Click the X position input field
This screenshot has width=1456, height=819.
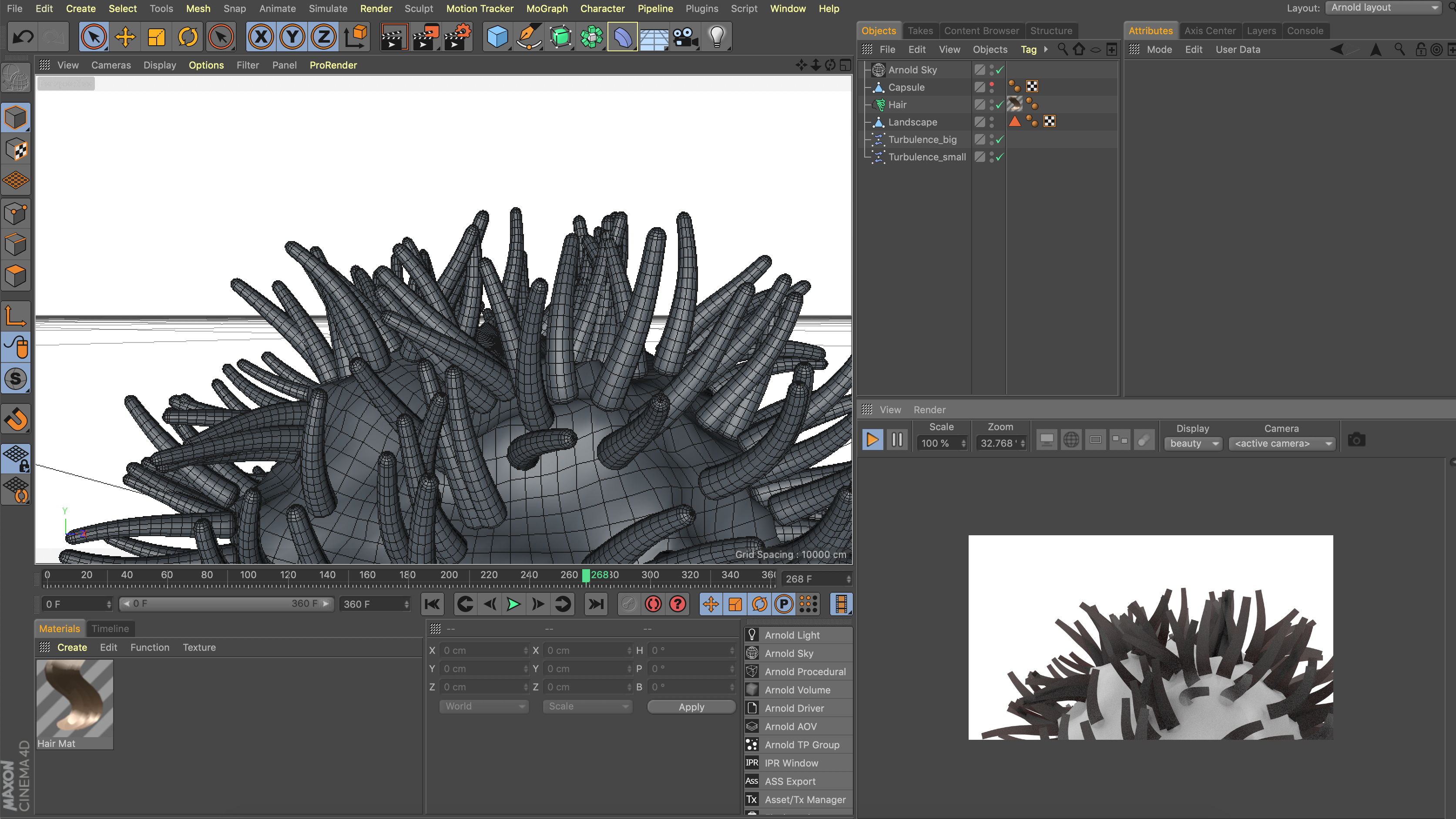[x=484, y=651]
